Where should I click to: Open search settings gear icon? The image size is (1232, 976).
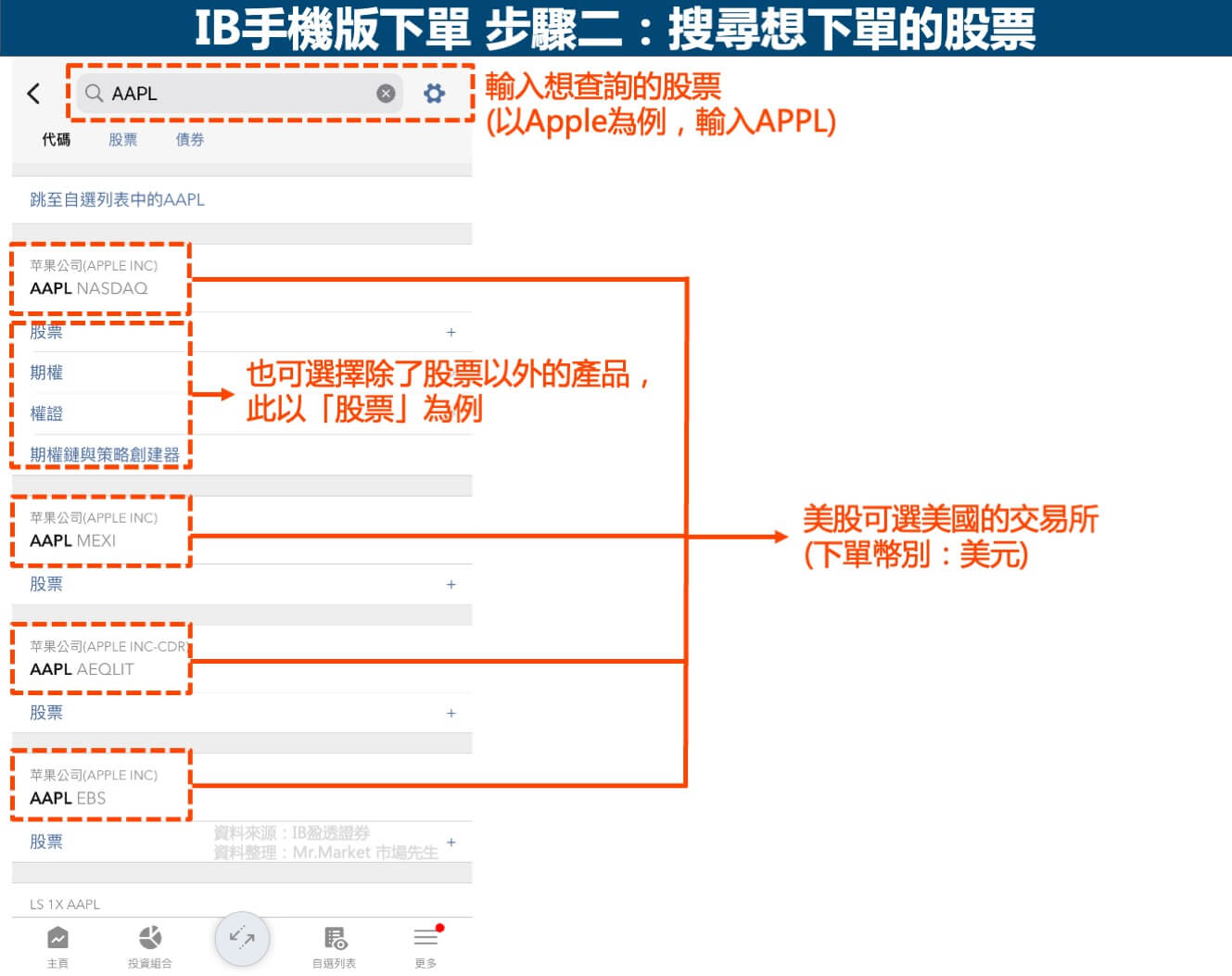tap(434, 93)
